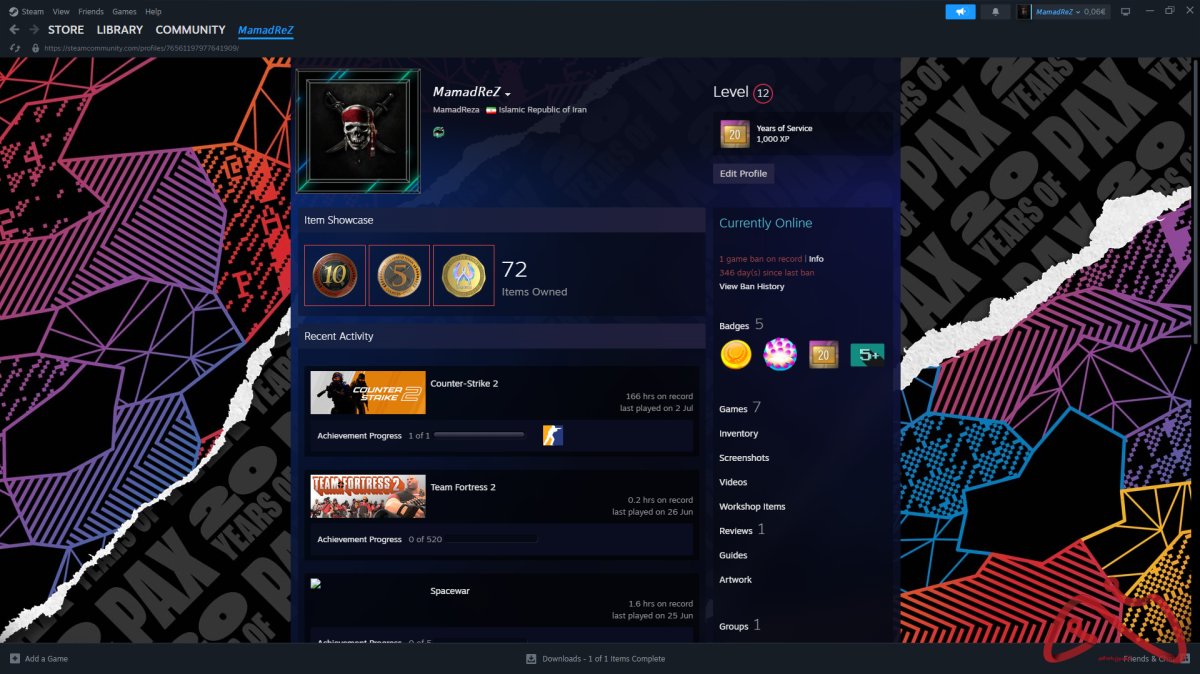Open the Counter-Strike 2 game banner
Image resolution: width=1200 pixels, height=674 pixels.
click(x=367, y=393)
